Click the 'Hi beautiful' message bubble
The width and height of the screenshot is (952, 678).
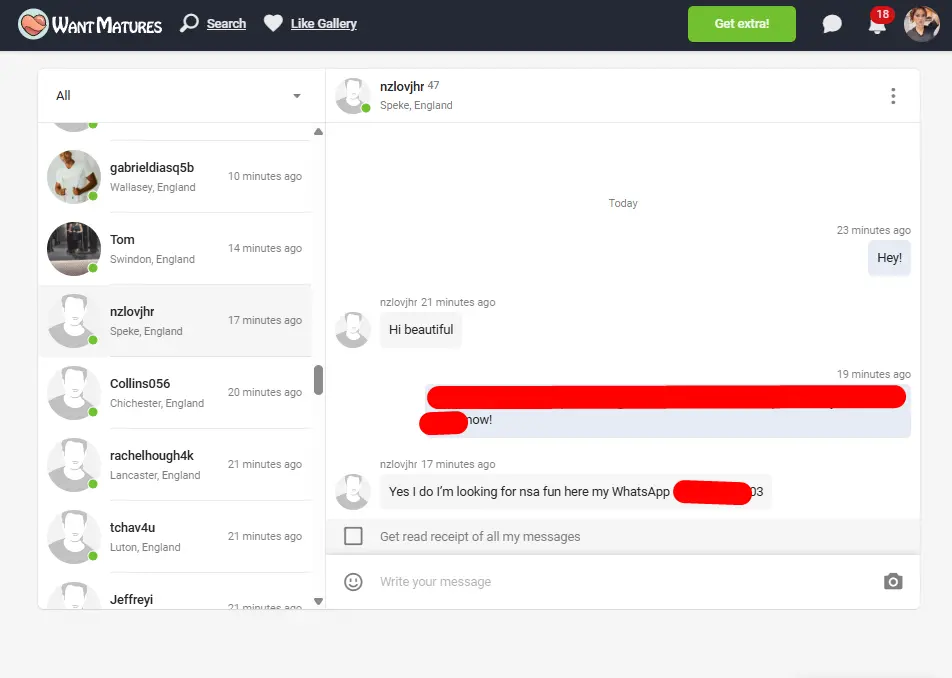point(421,330)
